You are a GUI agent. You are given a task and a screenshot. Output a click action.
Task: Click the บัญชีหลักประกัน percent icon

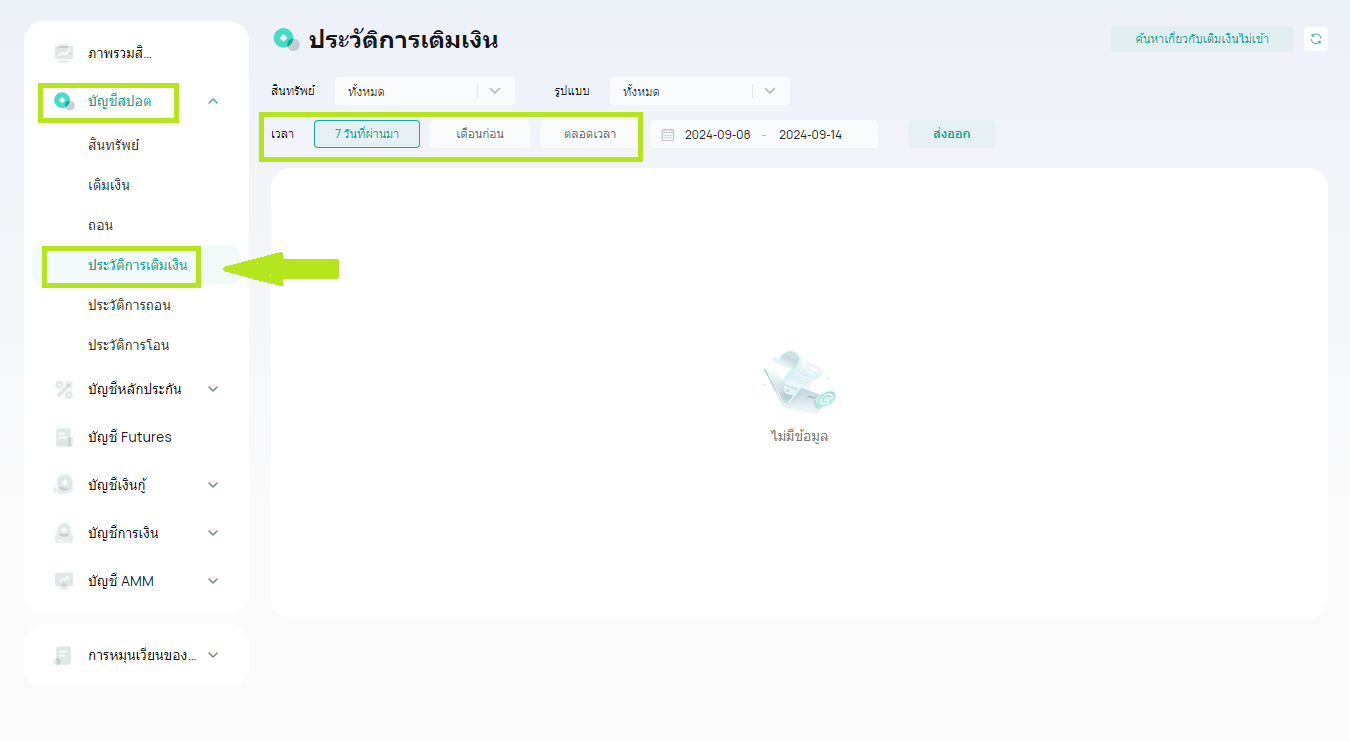tap(64, 389)
